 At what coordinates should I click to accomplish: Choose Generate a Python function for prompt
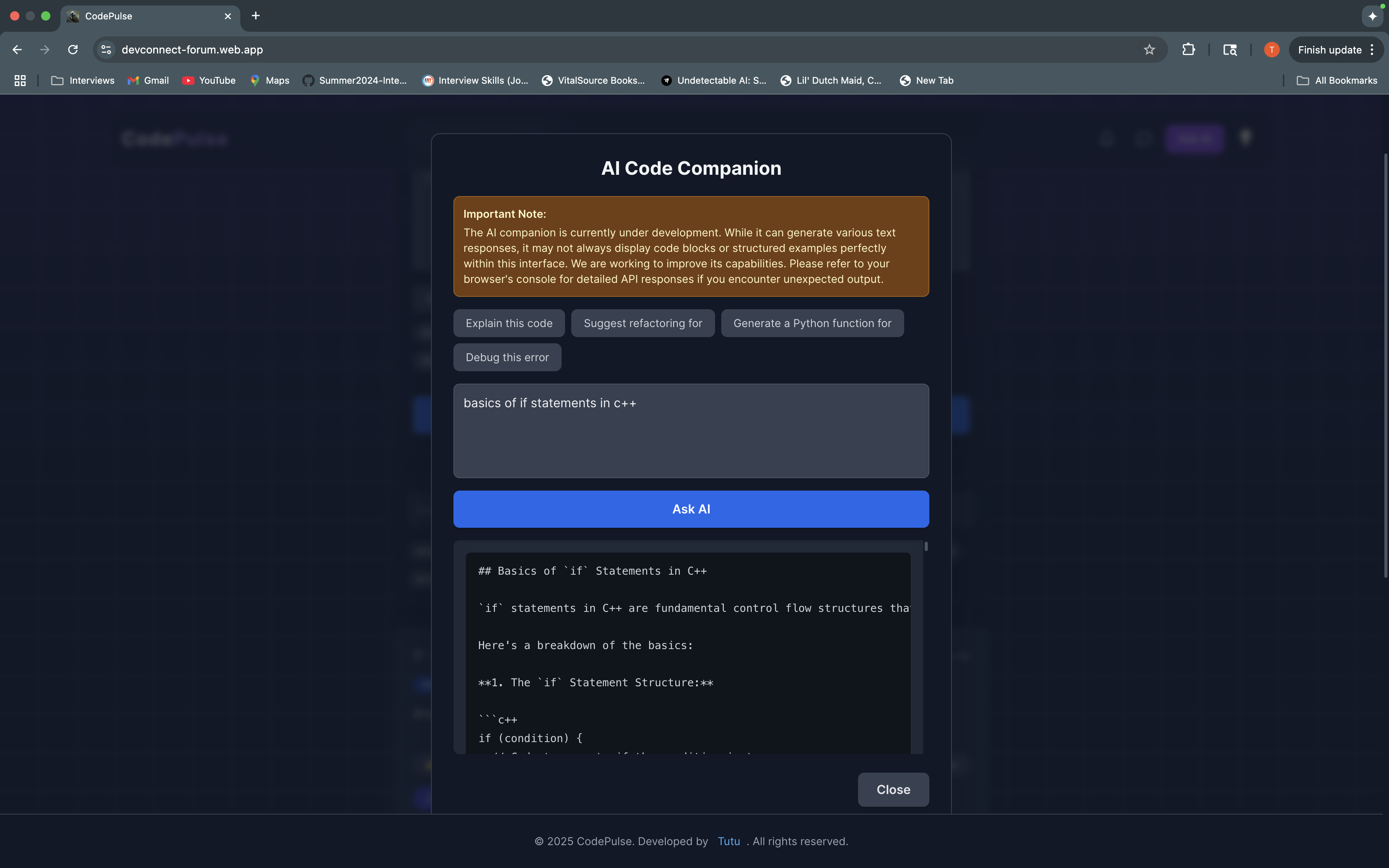point(812,323)
